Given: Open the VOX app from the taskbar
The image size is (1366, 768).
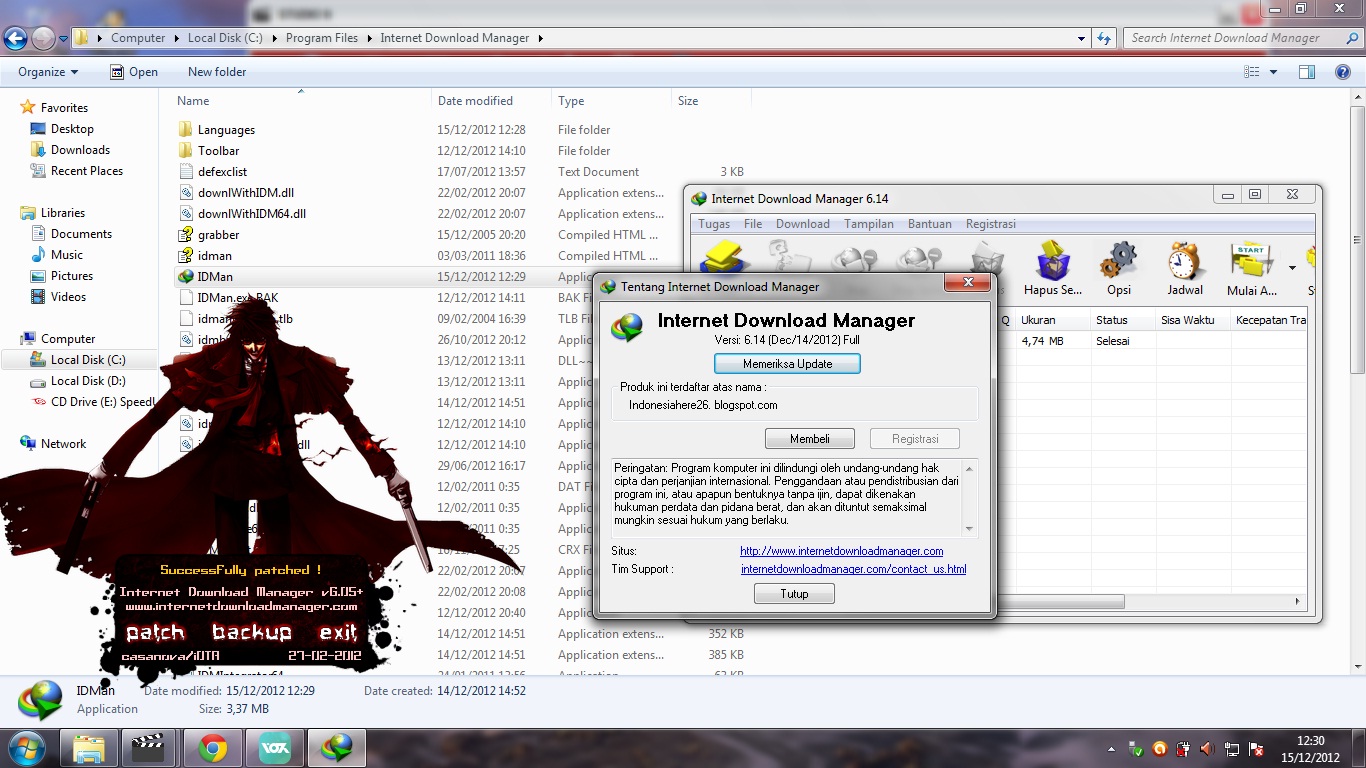Looking at the screenshot, I should [x=274, y=748].
